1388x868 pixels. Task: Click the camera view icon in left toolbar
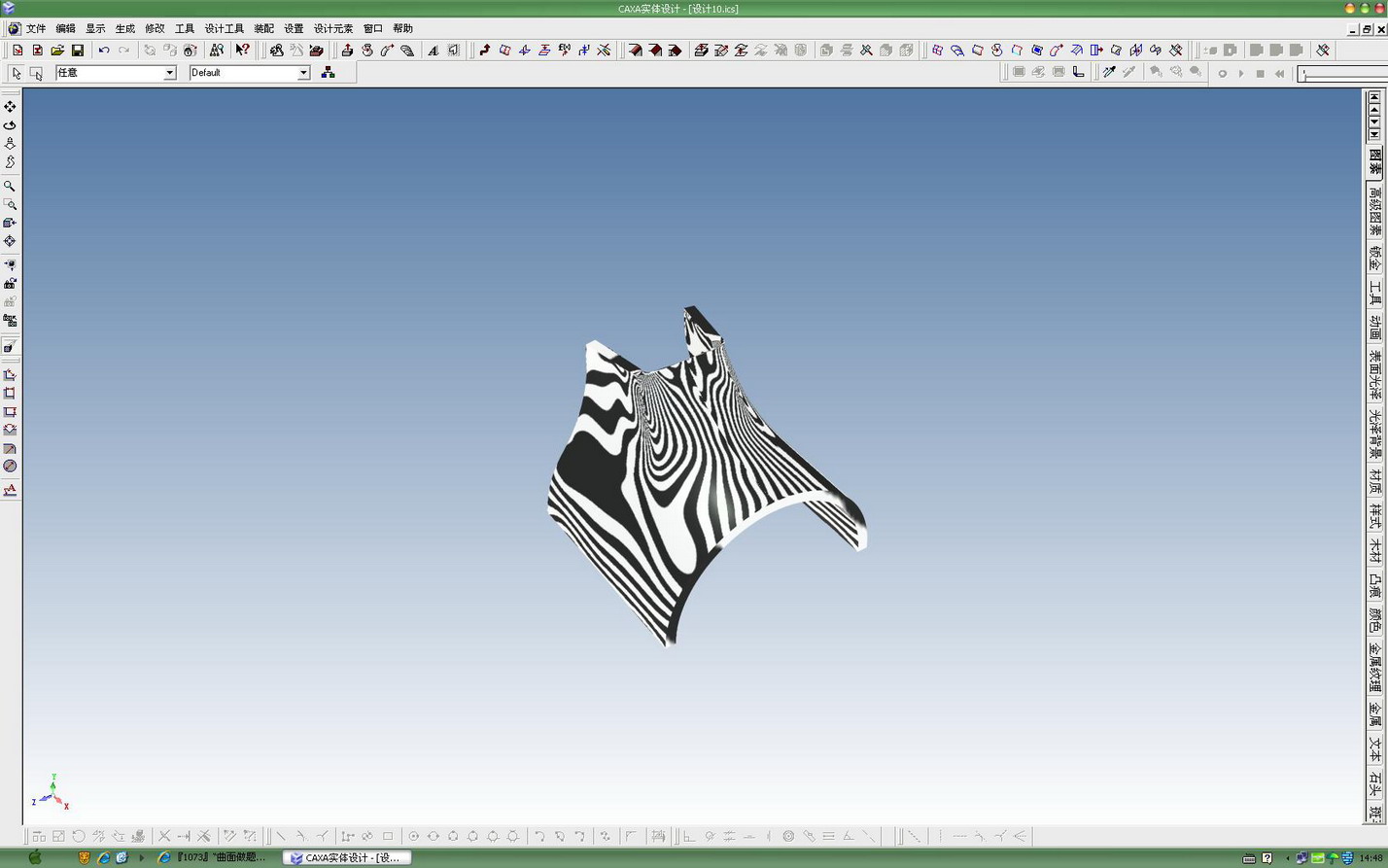pyautogui.click(x=10, y=283)
